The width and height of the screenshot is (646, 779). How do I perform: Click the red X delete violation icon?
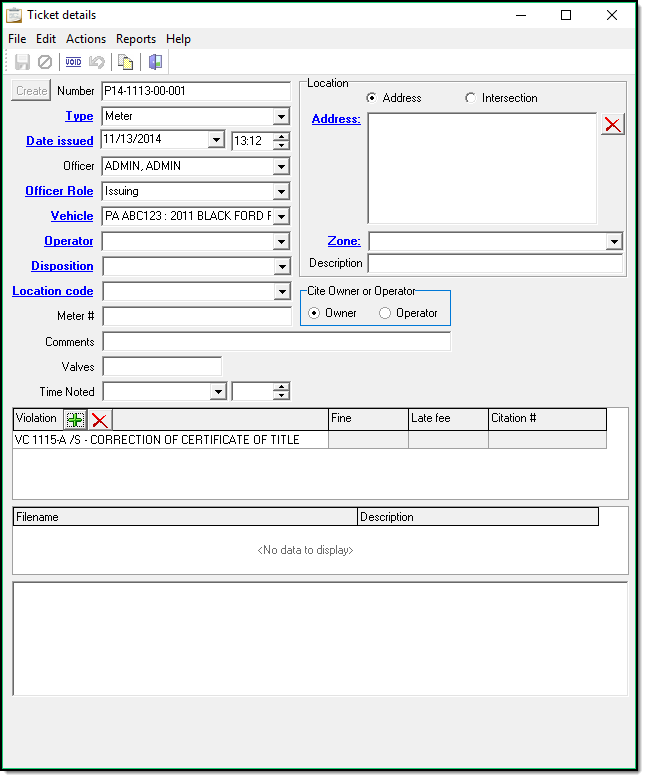pos(100,420)
